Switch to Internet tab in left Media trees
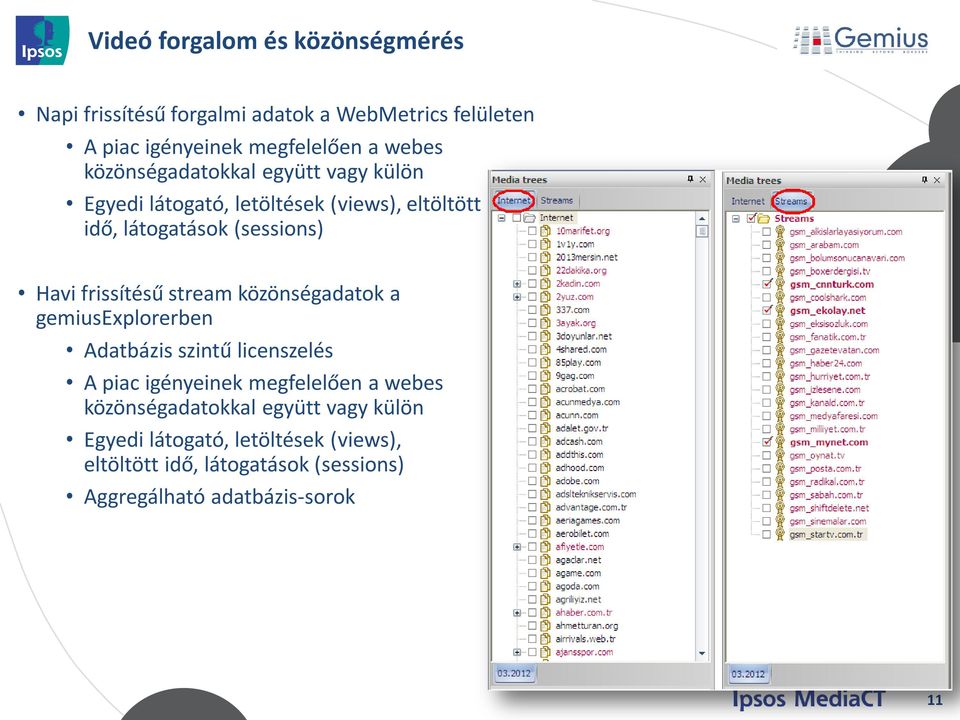Viewport: 960px width, 720px height. coord(513,200)
